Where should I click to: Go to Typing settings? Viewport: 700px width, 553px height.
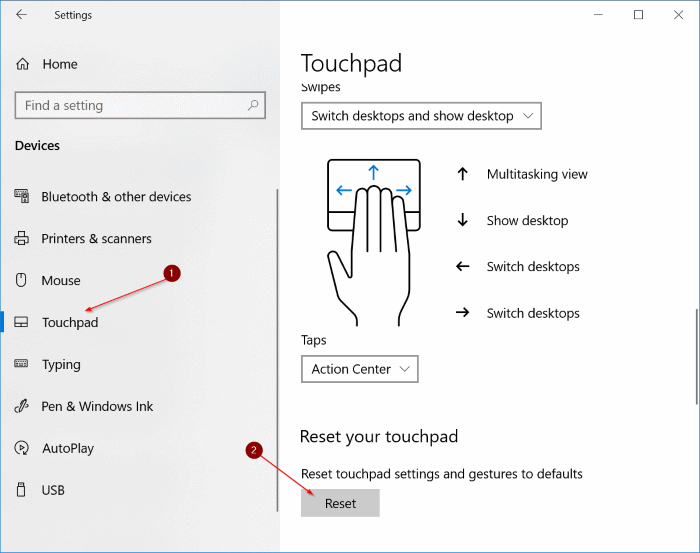point(61,365)
